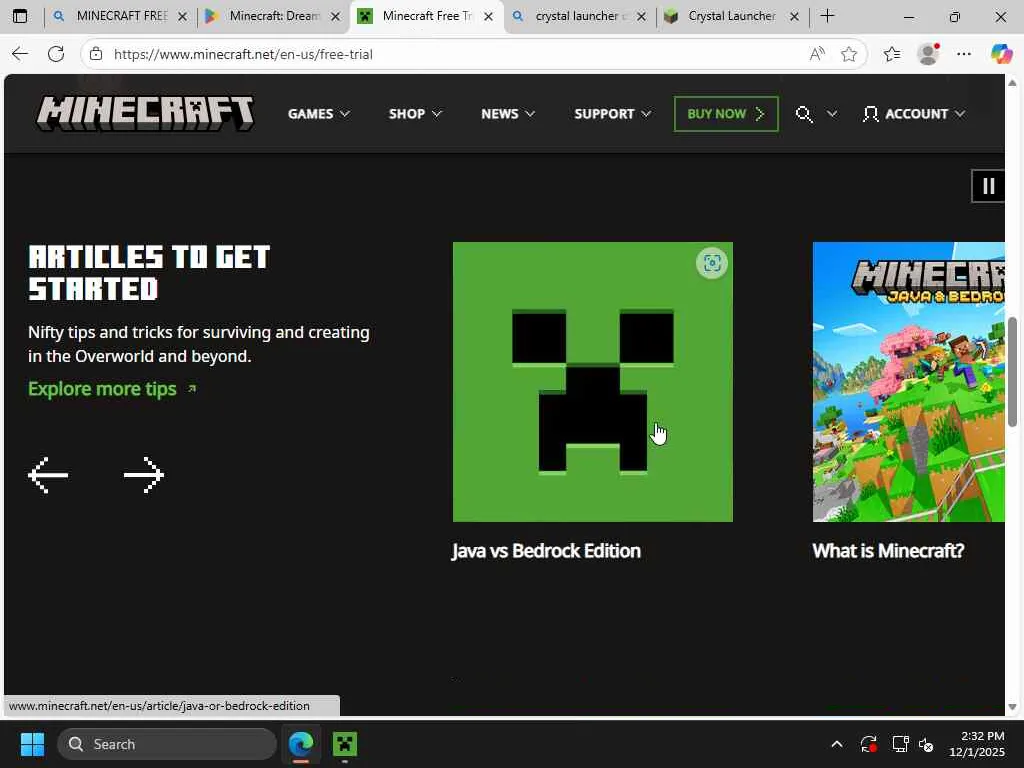This screenshot has height=768, width=1024.
Task: Close the Crystal Launcher tab
Action: coord(795,17)
